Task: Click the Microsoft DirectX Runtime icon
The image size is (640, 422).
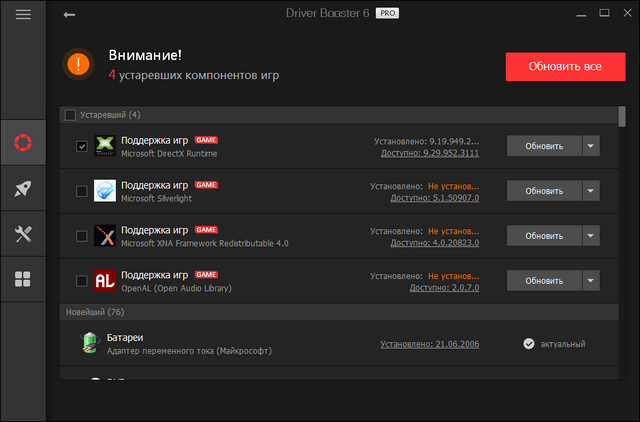Action: click(x=104, y=146)
